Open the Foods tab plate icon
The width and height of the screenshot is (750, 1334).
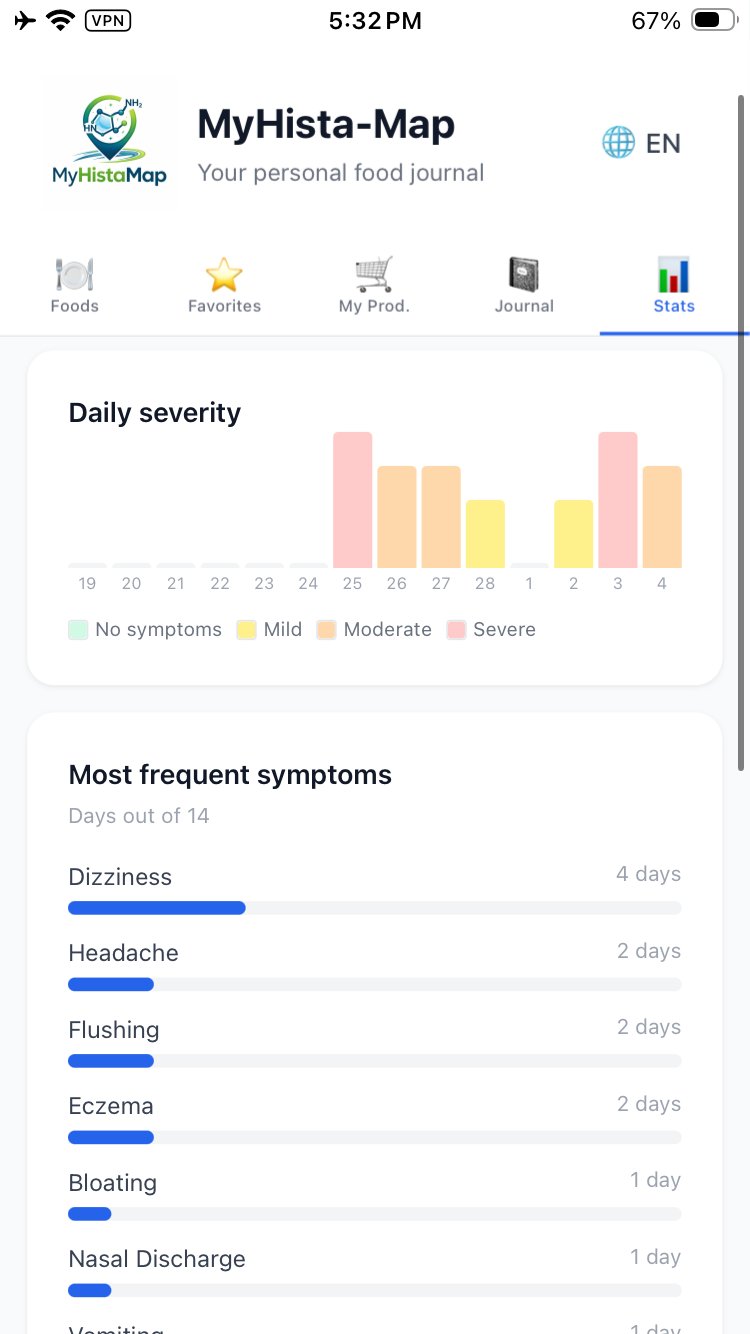click(74, 274)
